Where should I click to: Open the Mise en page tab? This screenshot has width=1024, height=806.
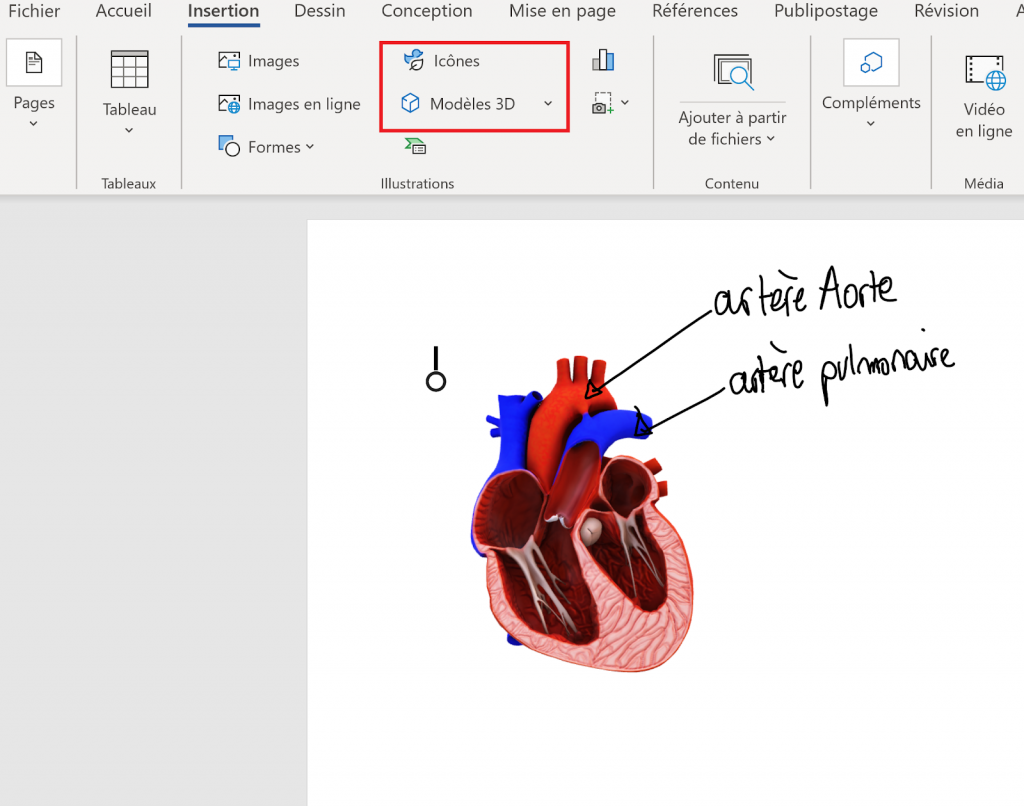coord(562,11)
